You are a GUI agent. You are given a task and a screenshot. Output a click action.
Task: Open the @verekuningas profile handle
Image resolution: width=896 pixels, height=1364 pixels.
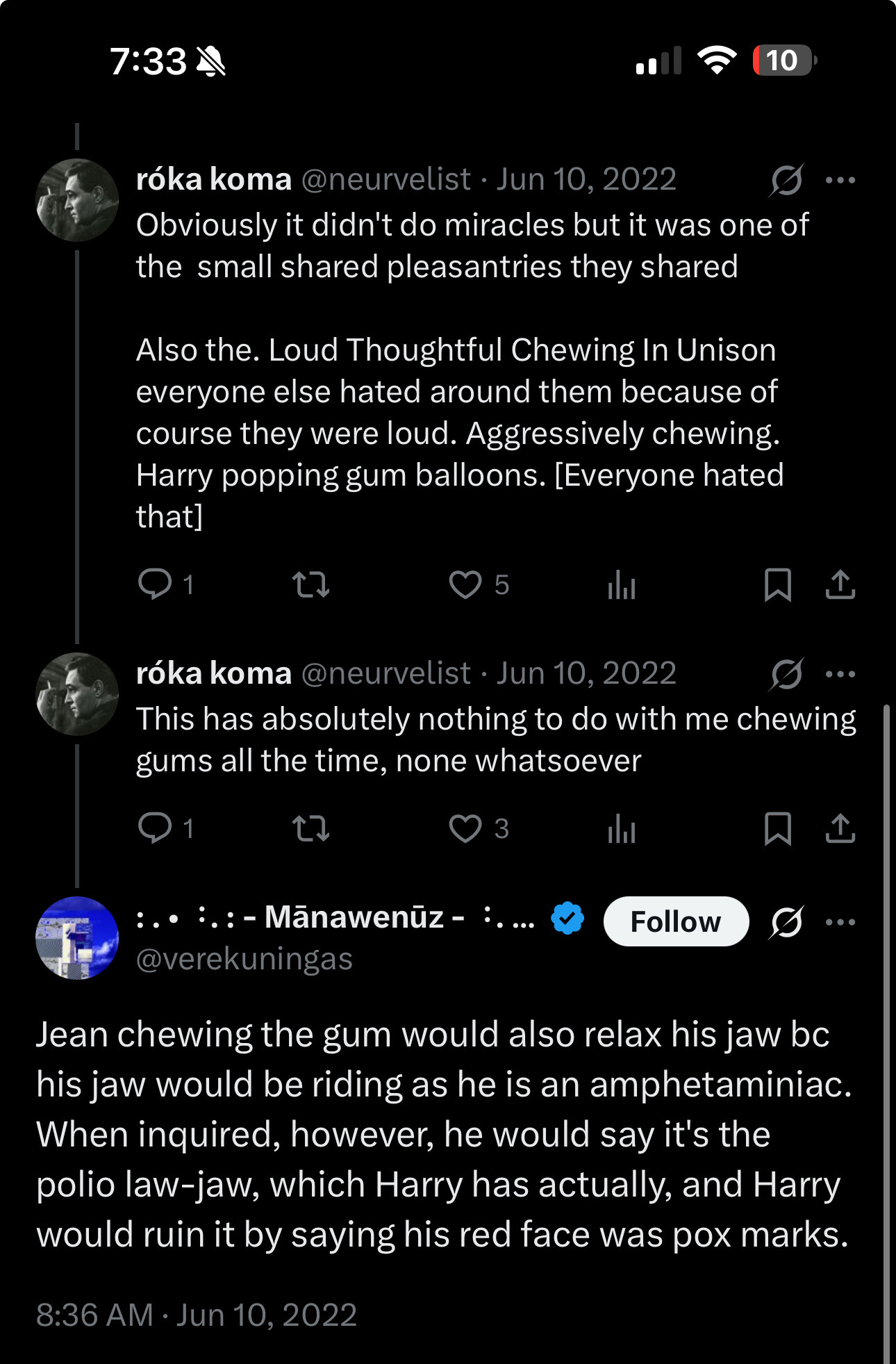pyautogui.click(x=244, y=960)
